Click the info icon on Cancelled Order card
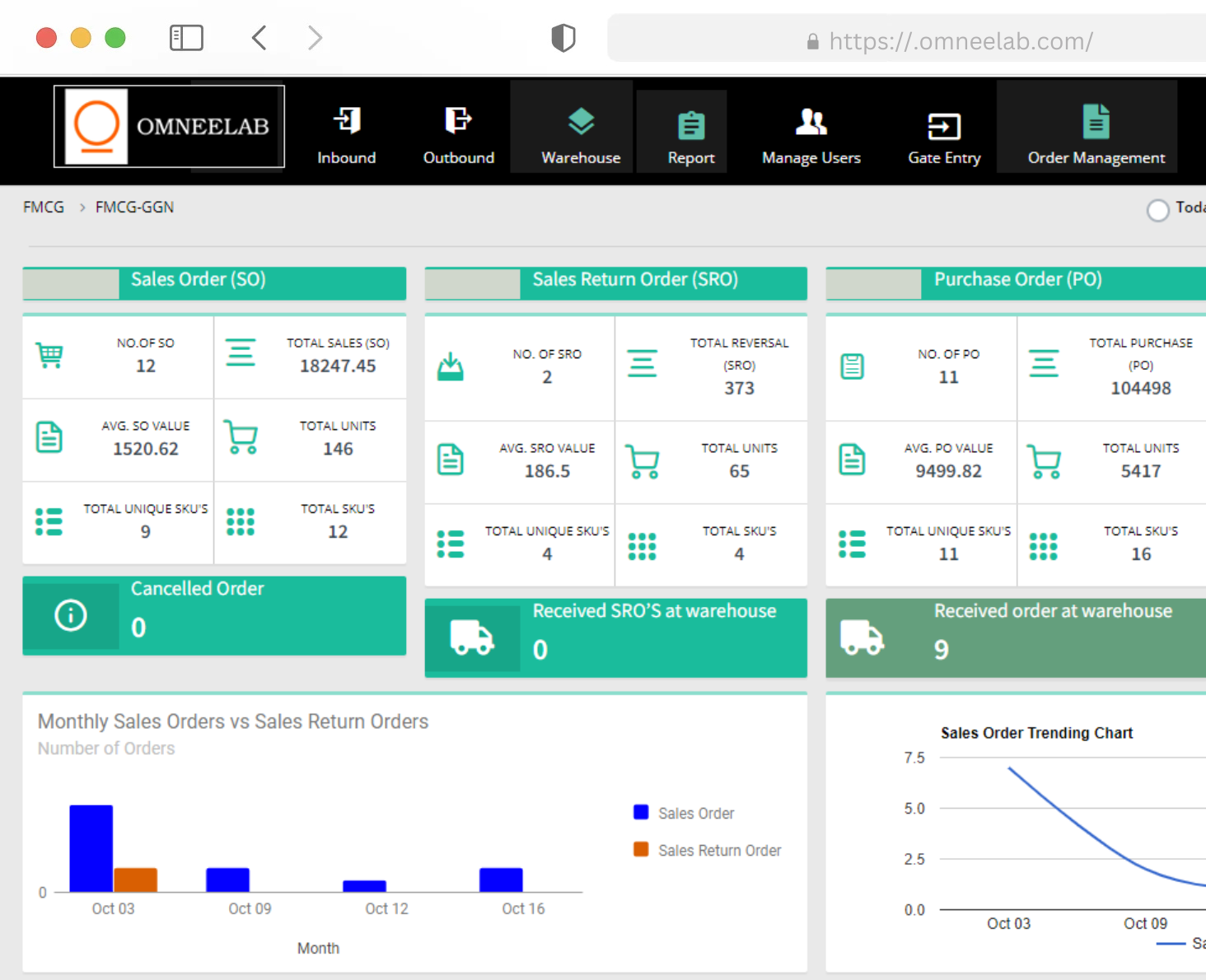This screenshot has height=980, width=1206. tap(71, 615)
